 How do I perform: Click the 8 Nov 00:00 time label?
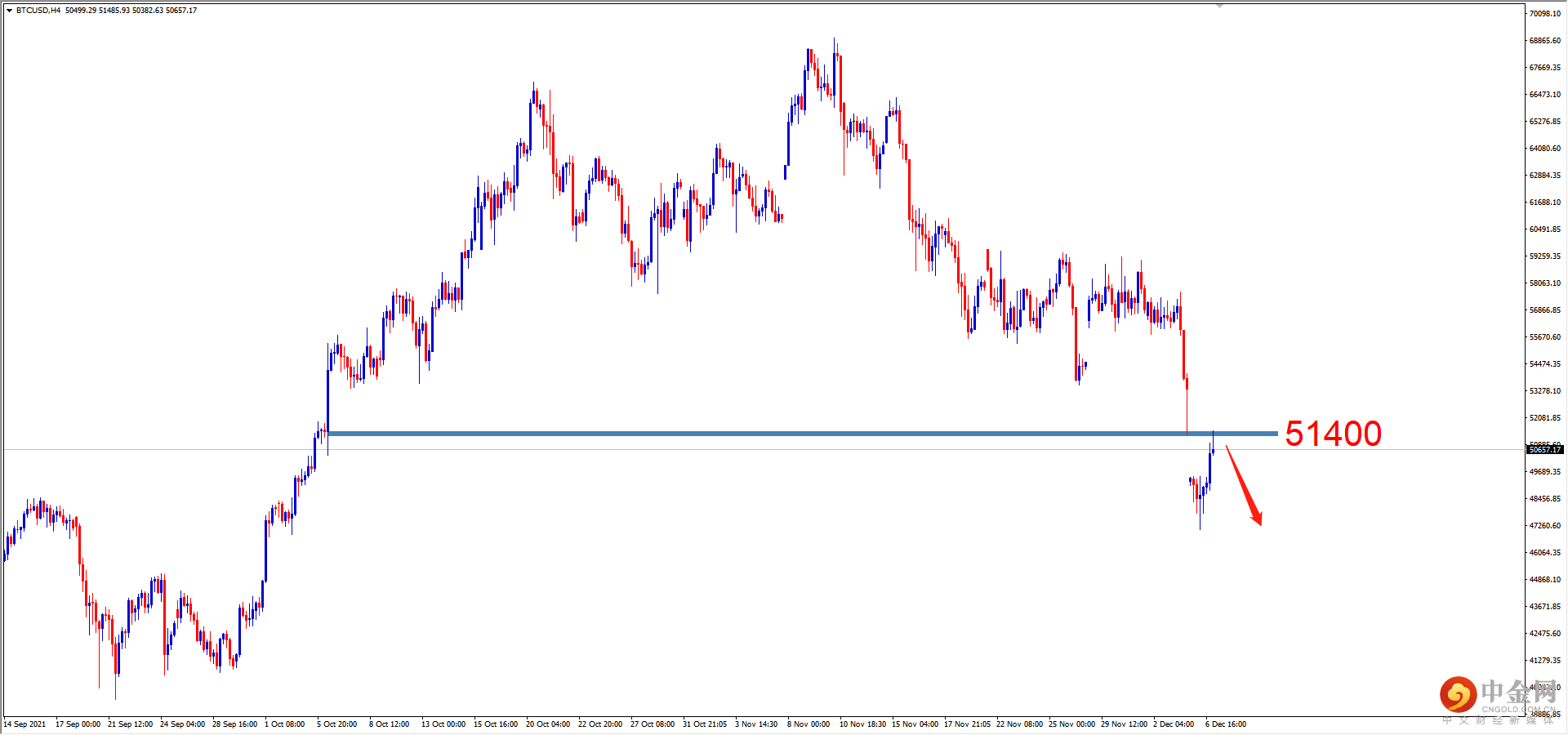808,724
